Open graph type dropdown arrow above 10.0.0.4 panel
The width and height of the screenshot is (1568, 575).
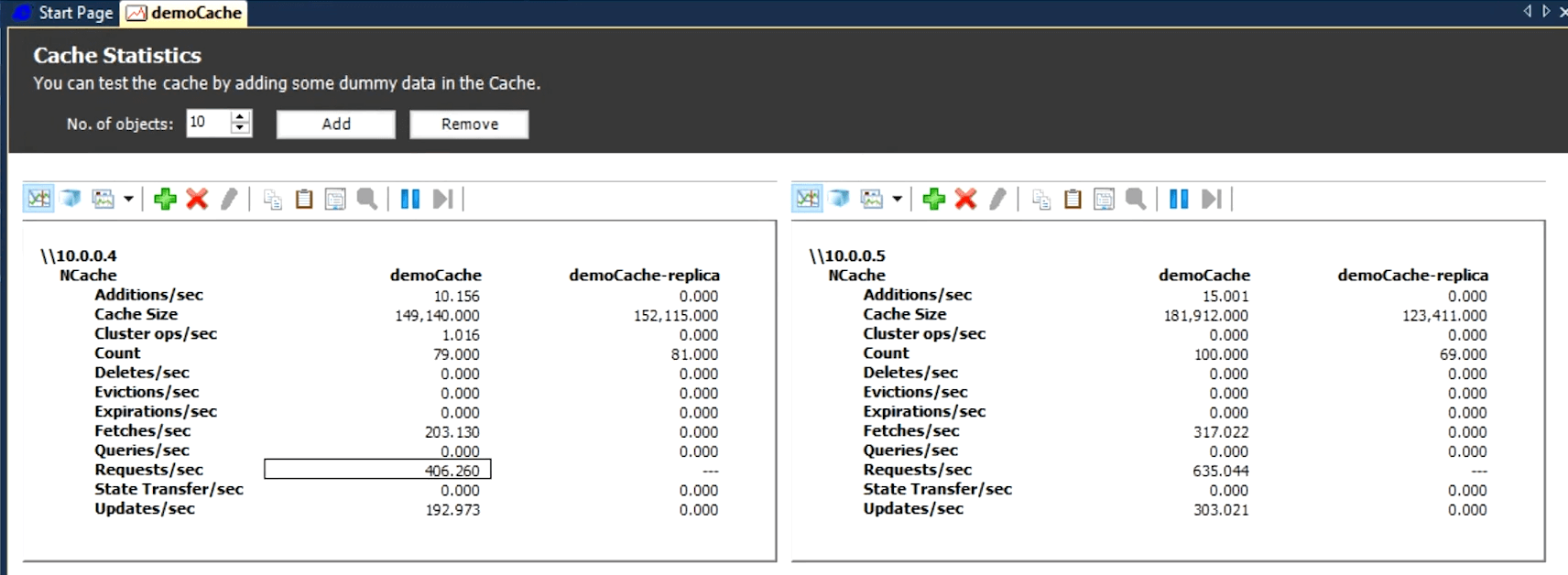pos(128,199)
